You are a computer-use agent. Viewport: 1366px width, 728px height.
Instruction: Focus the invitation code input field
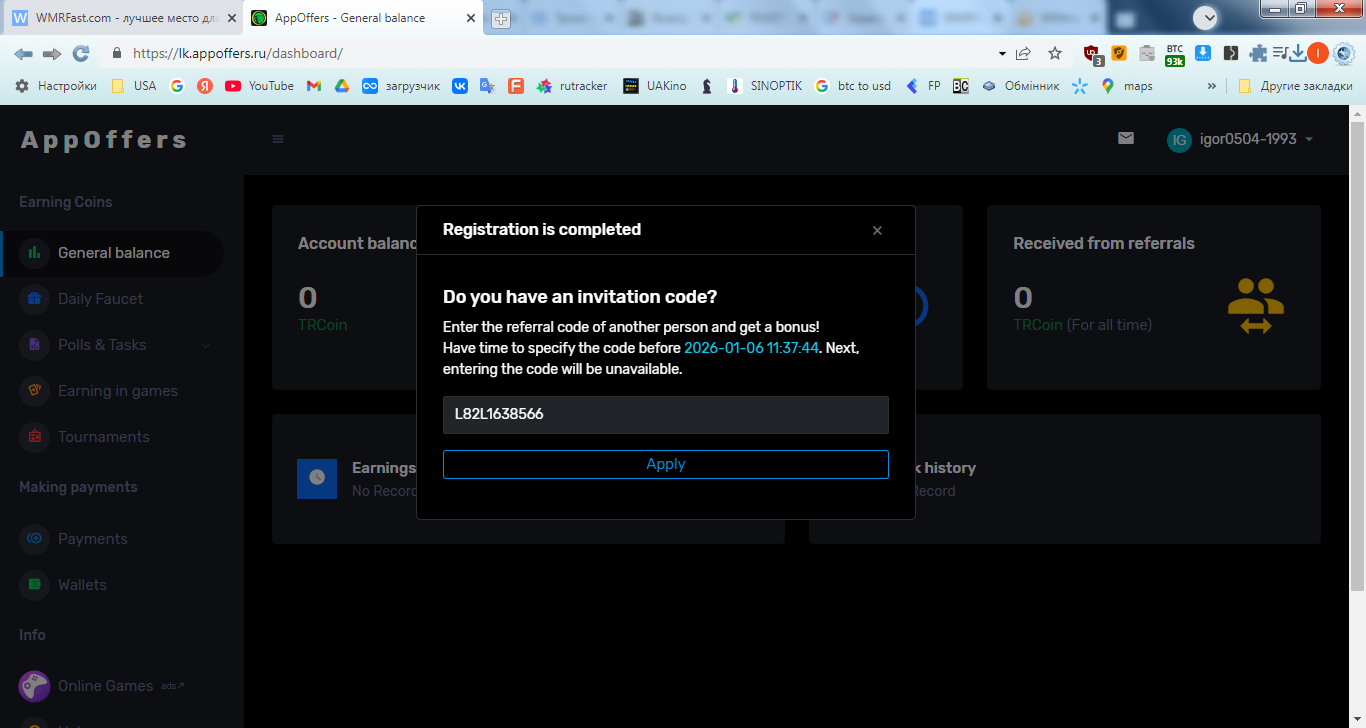point(665,414)
